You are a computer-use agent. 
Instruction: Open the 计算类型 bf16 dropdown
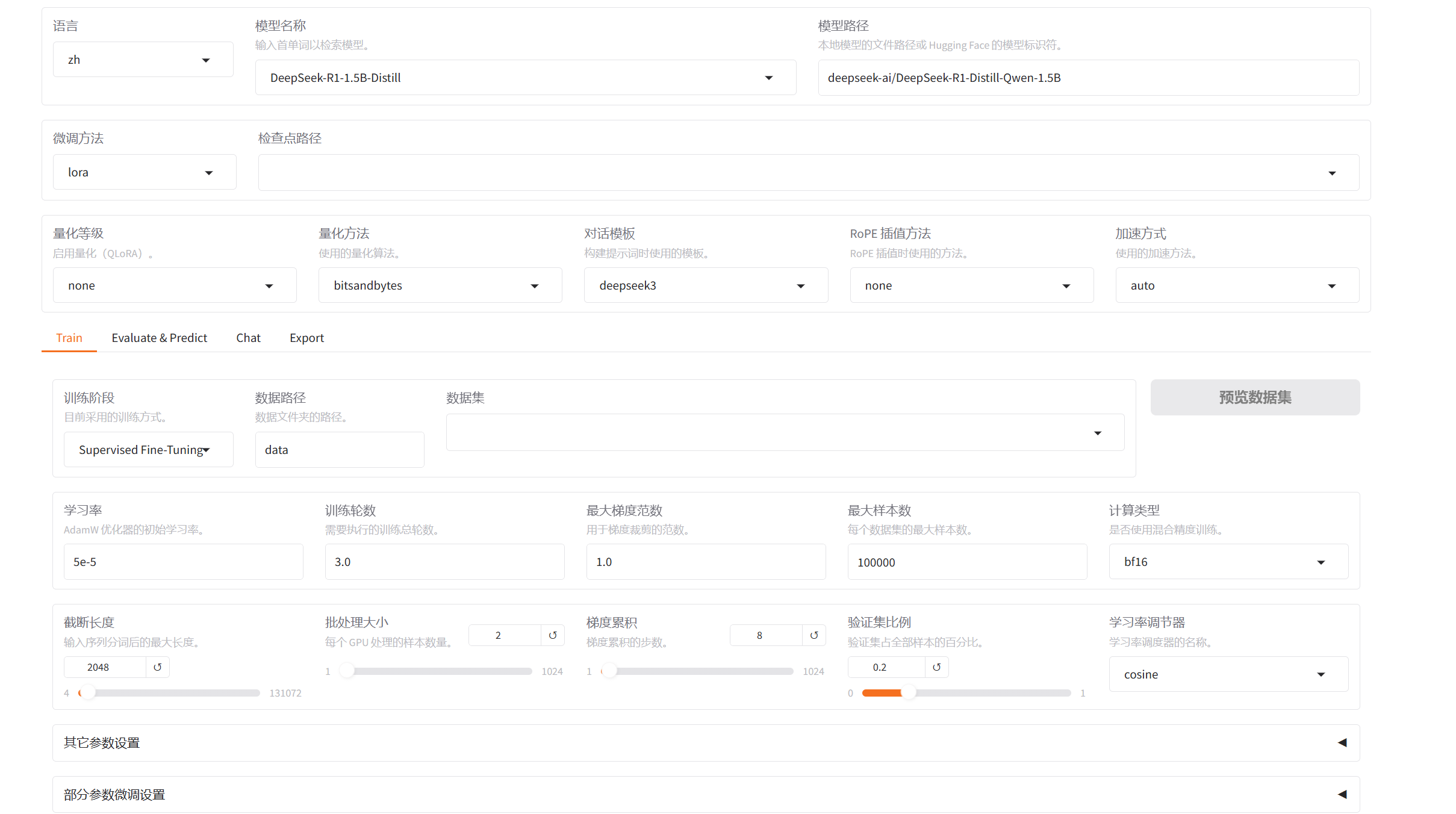pos(1228,562)
